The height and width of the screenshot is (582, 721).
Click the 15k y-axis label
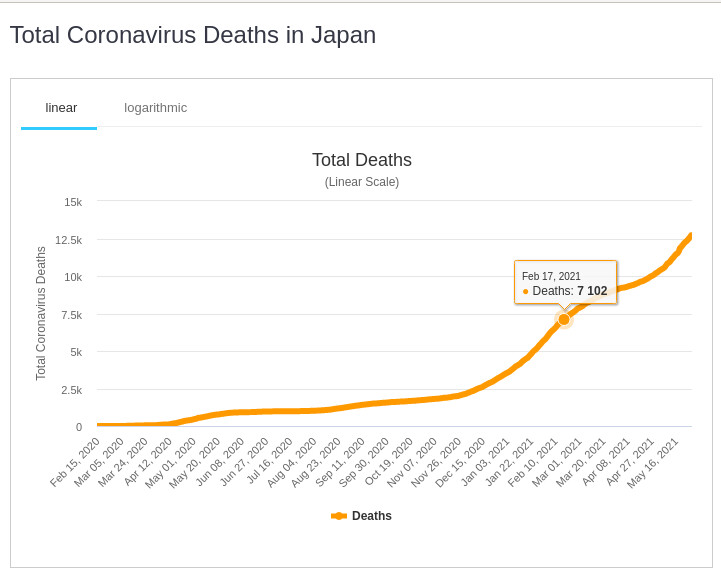click(73, 202)
